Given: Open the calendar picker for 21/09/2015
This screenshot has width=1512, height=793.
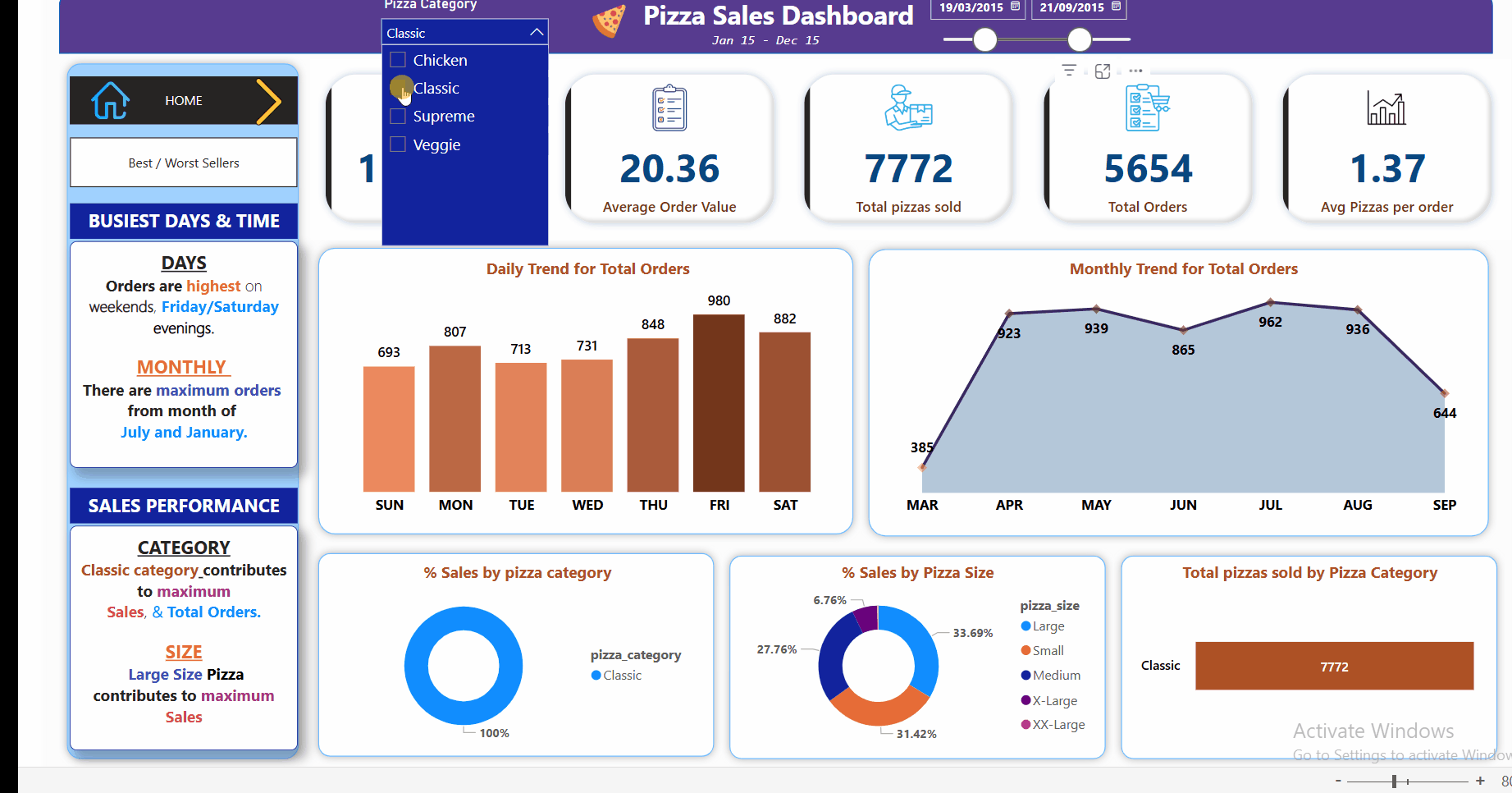Looking at the screenshot, I should pos(1117,7).
